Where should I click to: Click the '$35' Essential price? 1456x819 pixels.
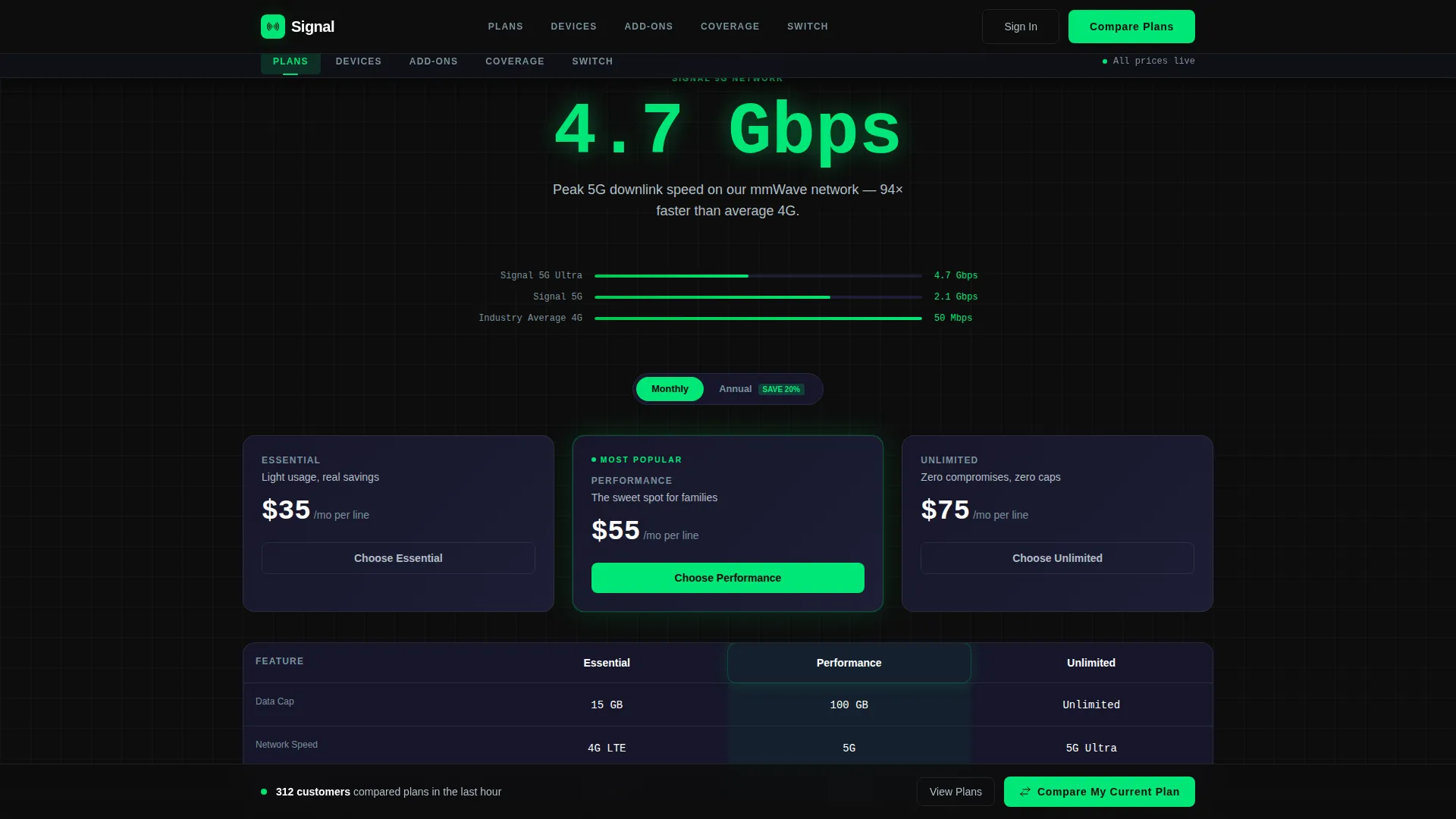coord(286,510)
